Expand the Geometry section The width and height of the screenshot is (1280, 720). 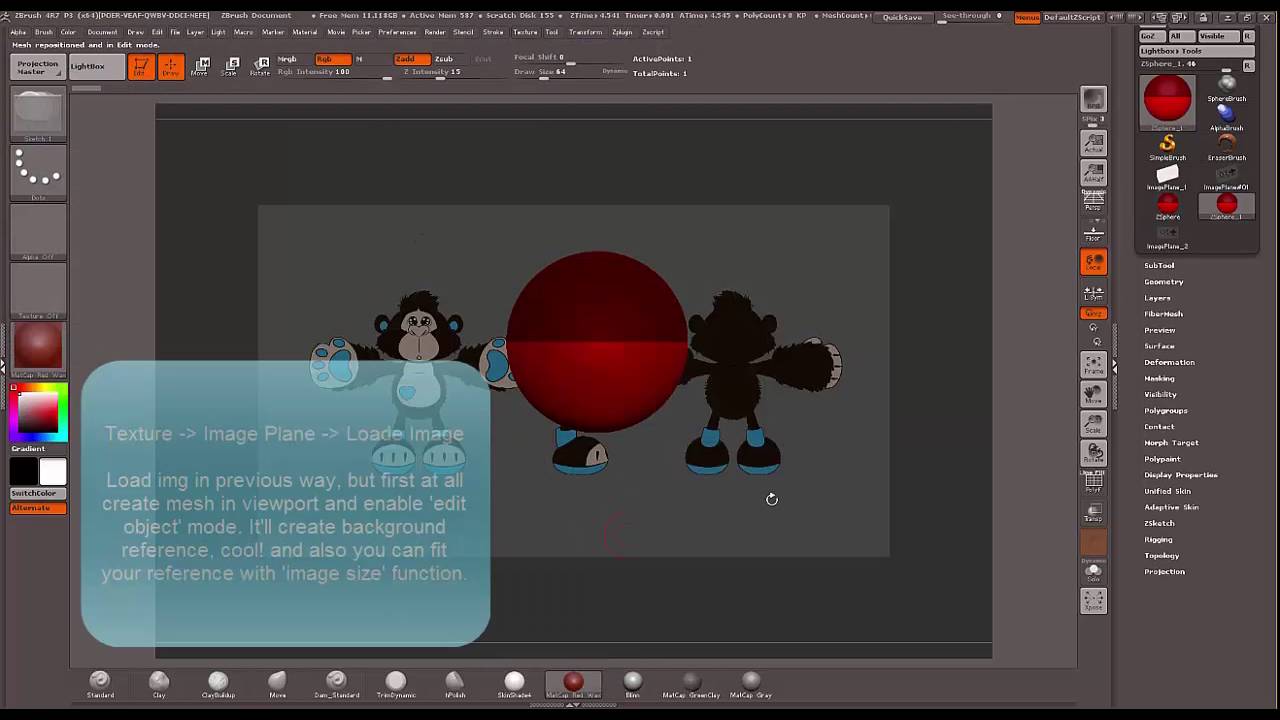coord(1163,281)
